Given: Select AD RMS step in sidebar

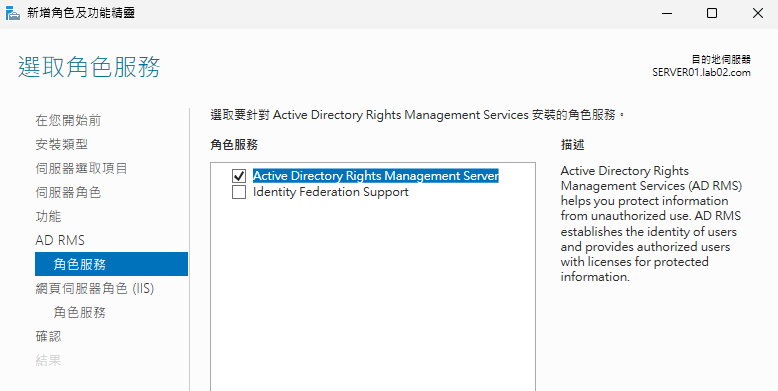Looking at the screenshot, I should pos(60,240).
